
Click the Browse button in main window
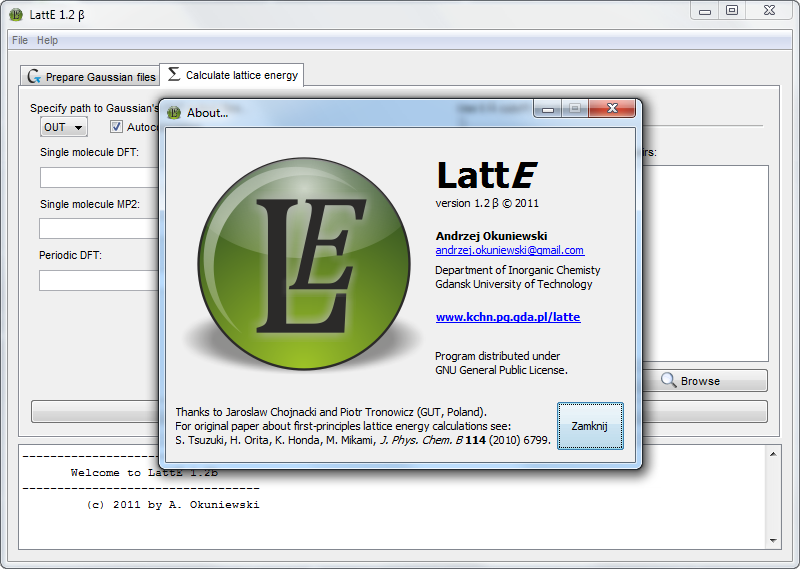705,381
